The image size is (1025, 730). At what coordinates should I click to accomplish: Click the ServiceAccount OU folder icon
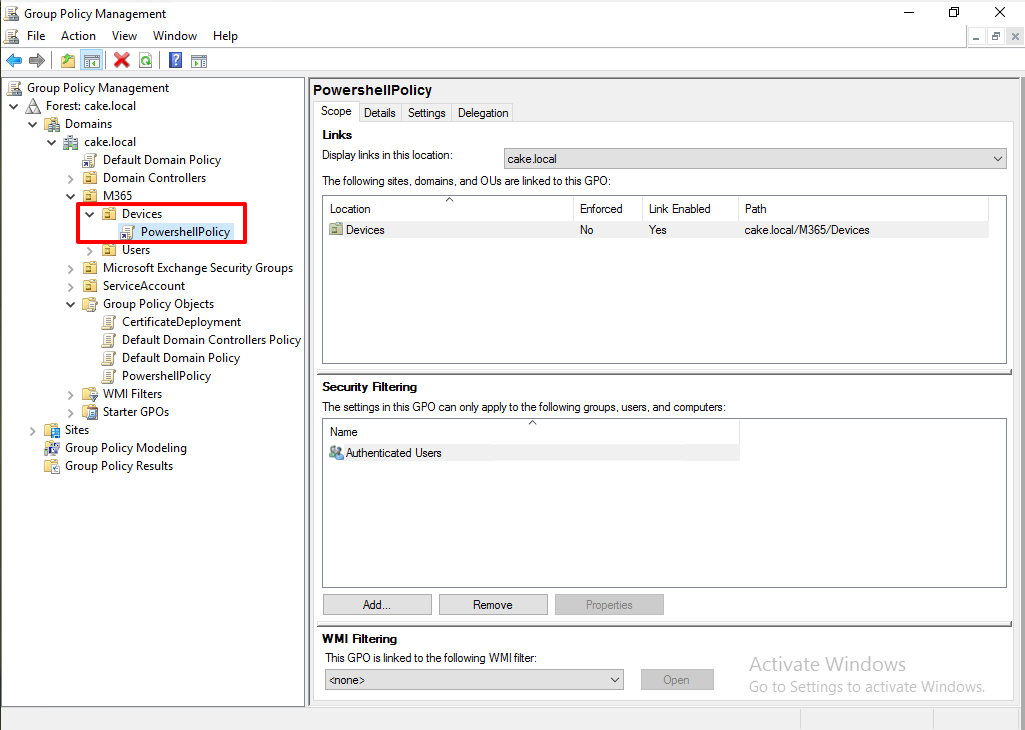tap(90, 286)
